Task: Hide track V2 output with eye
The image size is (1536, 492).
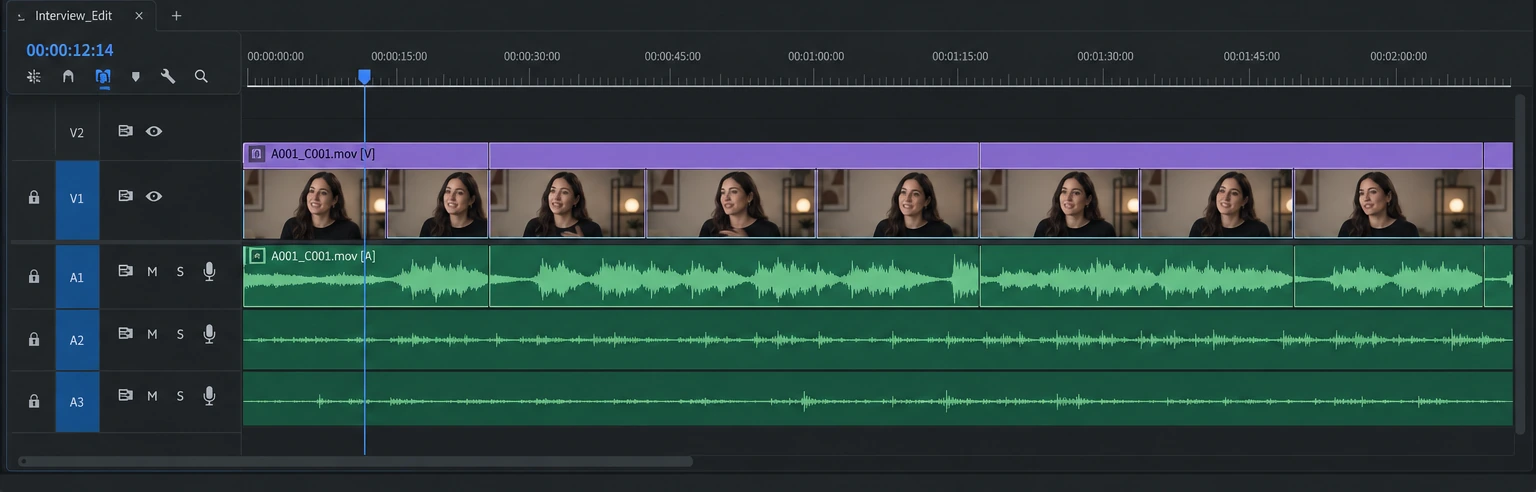Action: coord(154,131)
